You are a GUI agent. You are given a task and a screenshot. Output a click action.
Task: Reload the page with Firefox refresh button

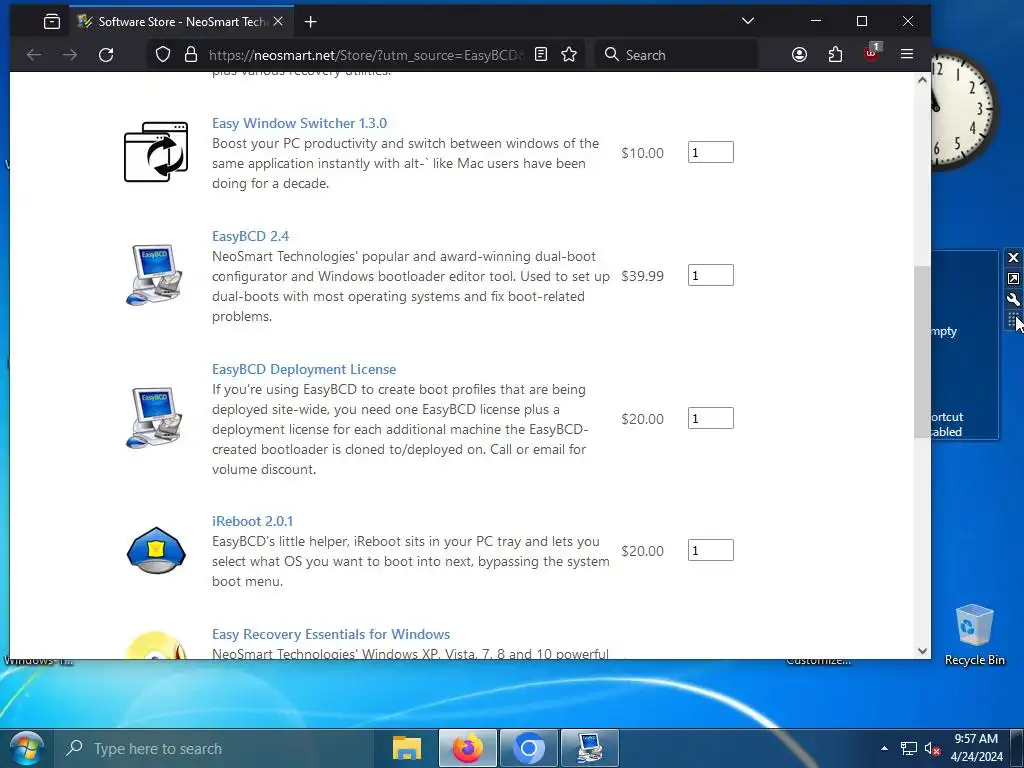coord(106,55)
